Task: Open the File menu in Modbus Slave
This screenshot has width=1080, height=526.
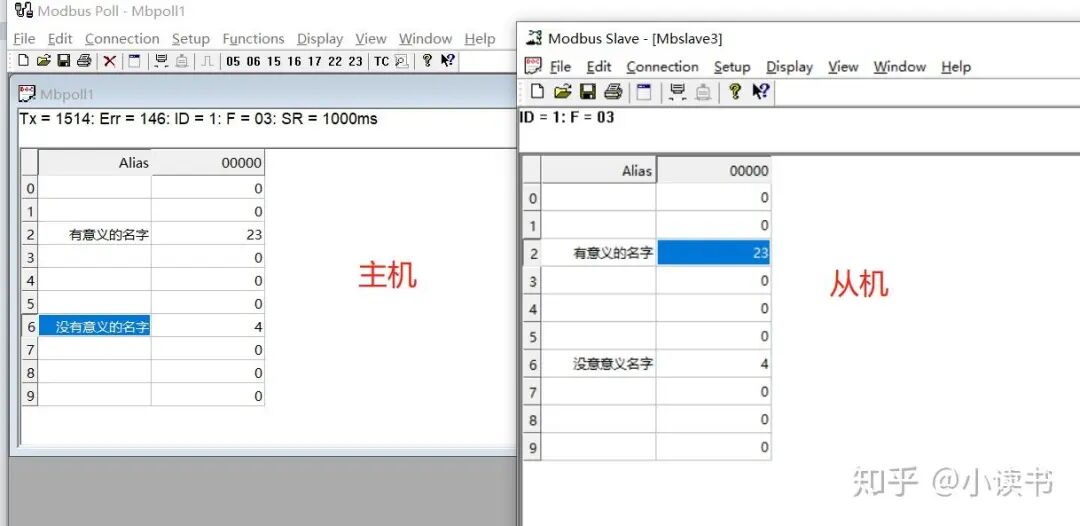Action: [x=560, y=67]
